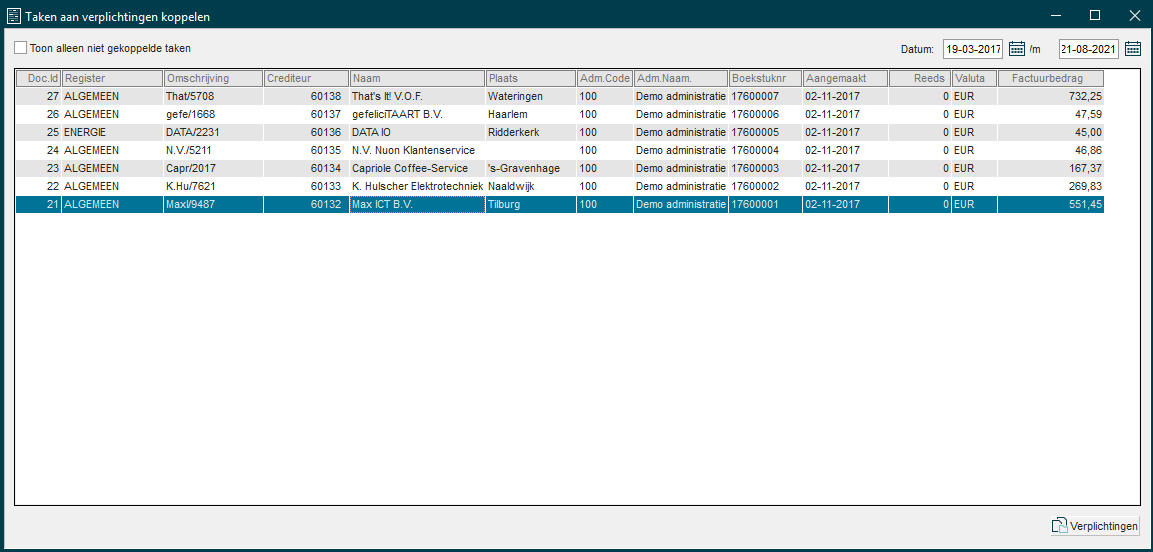Click the window title bar document icon
This screenshot has height=552, width=1153.
click(14, 16)
